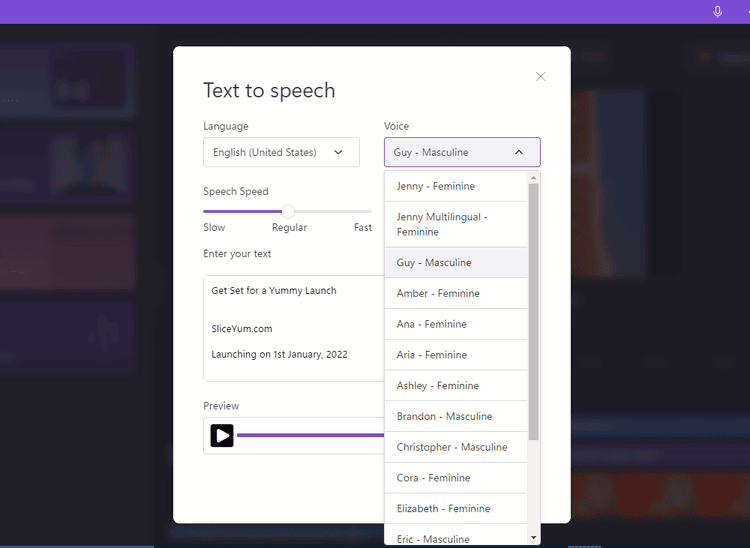
Task: Pick Amber - Feminine voice
Action: [456, 293]
